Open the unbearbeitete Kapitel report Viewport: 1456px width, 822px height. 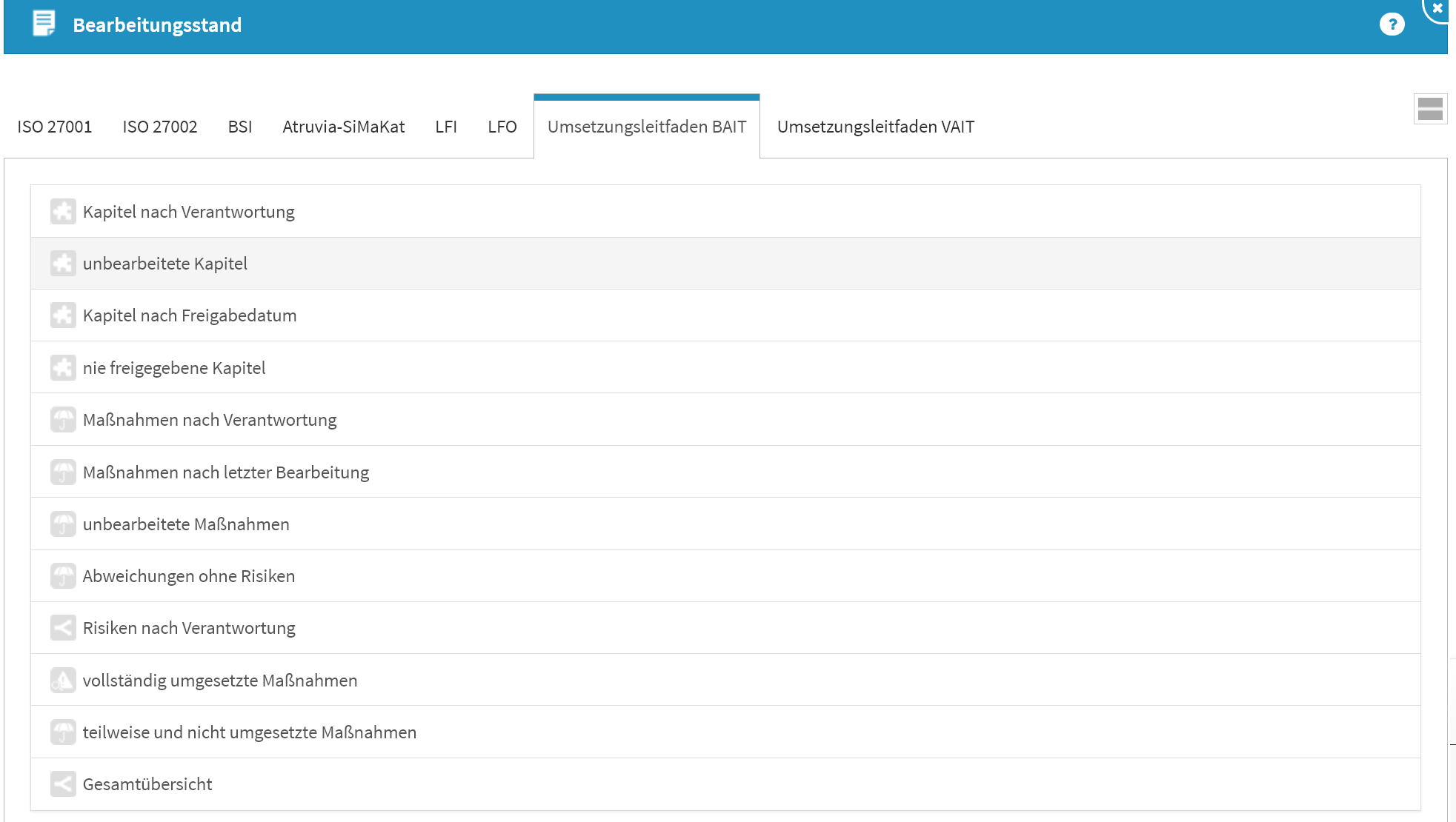[x=165, y=264]
